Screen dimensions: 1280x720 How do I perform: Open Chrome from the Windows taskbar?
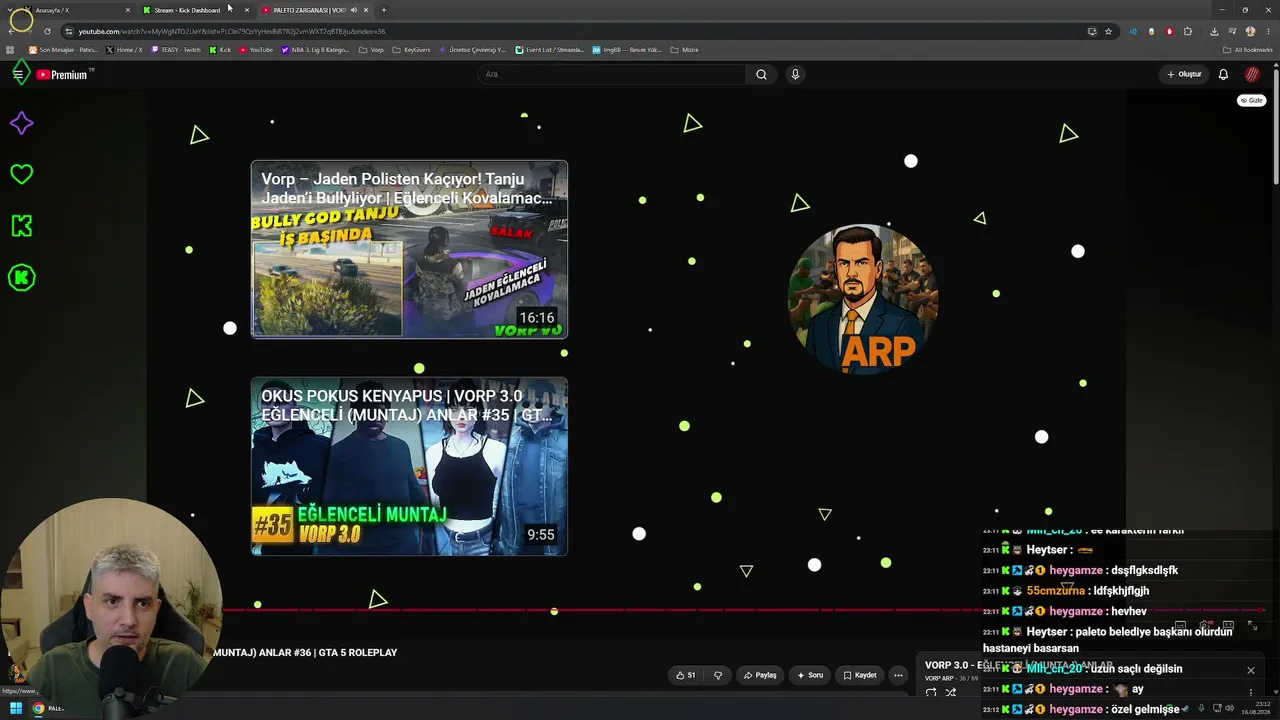click(38, 708)
